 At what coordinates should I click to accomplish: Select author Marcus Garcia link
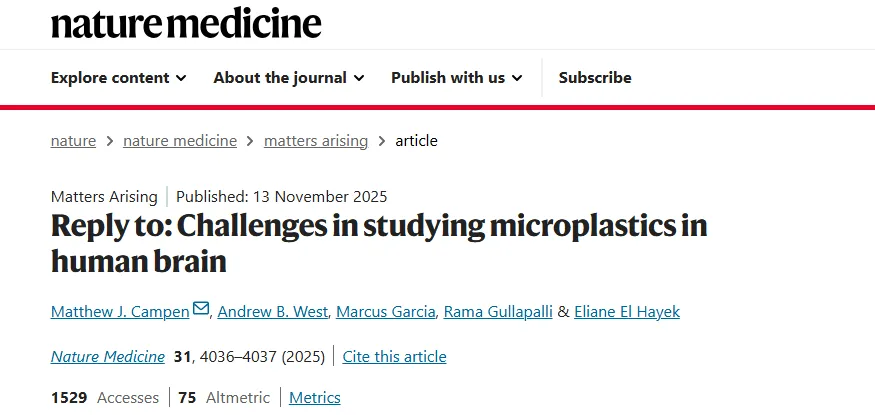coord(386,312)
